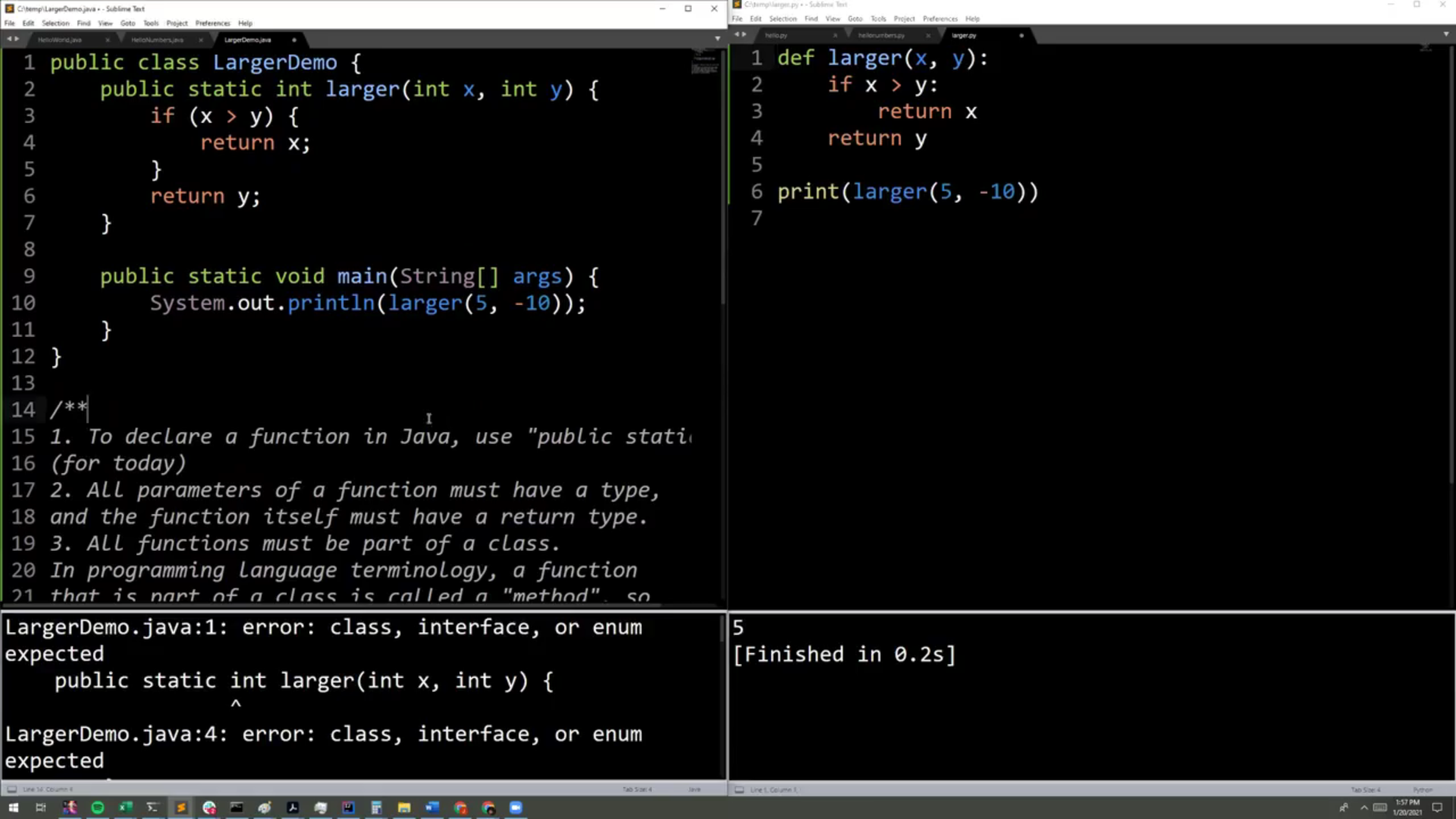Click 'Line 1, Column 1' status in Python window
Viewport: 1456px width, 819px height.
773,789
